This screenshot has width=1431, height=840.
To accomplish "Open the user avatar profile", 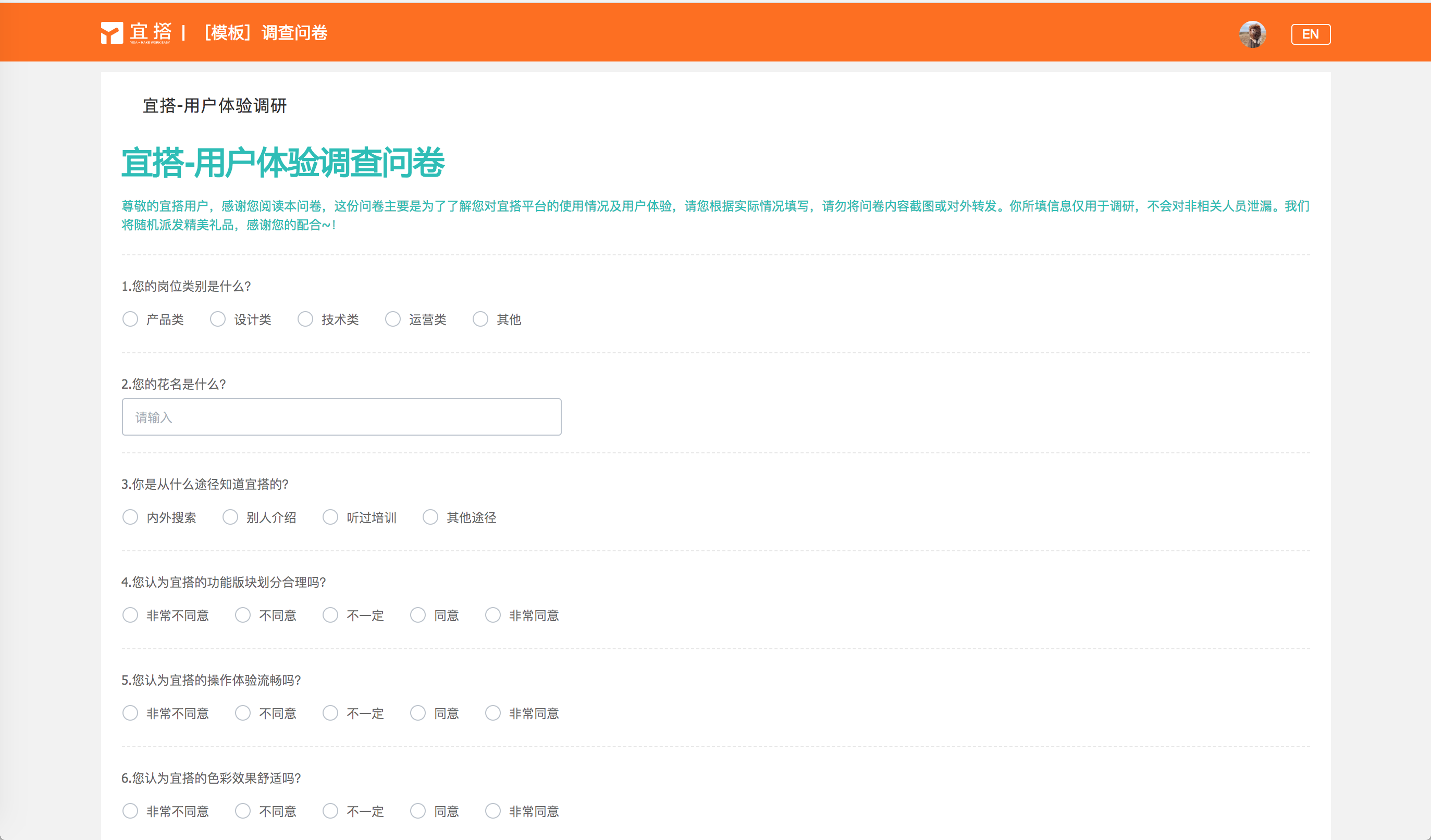I will (x=1252, y=34).
